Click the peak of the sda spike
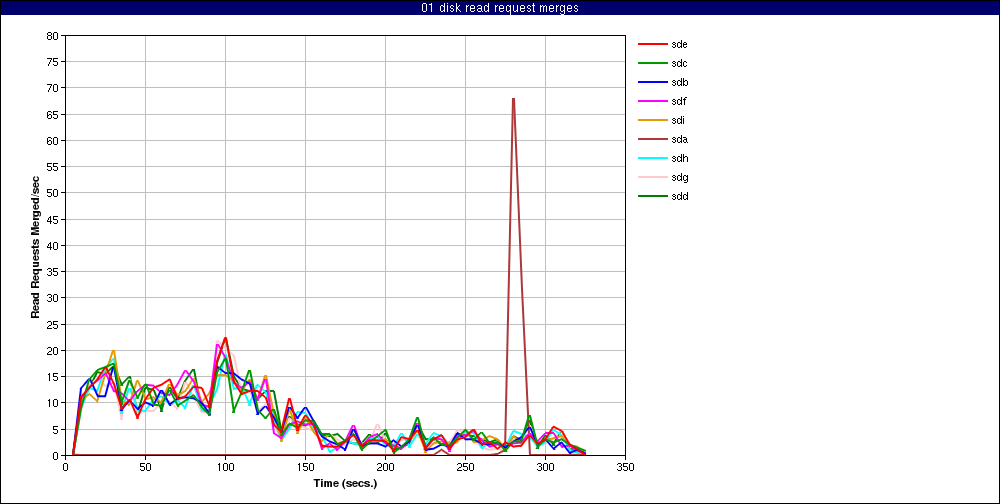The image size is (1000, 504). tap(513, 99)
